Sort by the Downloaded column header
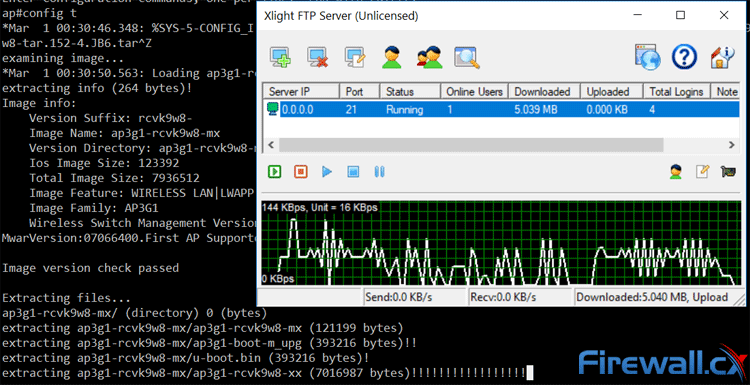 click(x=544, y=91)
